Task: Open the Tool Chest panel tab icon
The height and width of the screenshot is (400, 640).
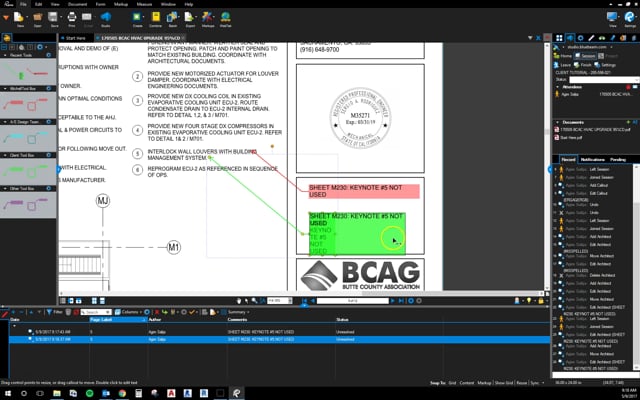Action: (x=7, y=38)
